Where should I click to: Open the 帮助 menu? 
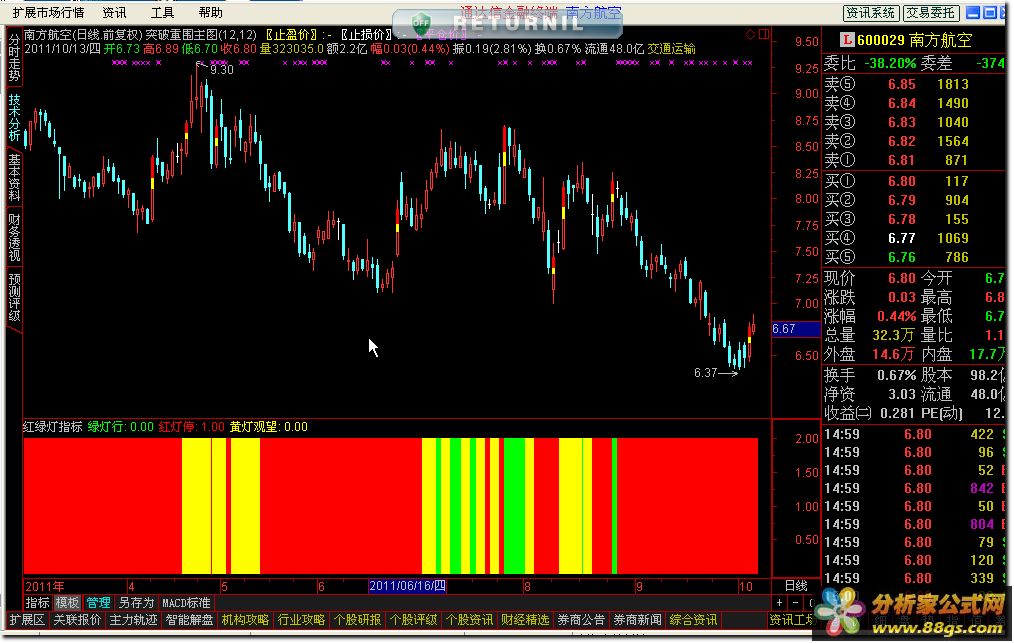(210, 12)
